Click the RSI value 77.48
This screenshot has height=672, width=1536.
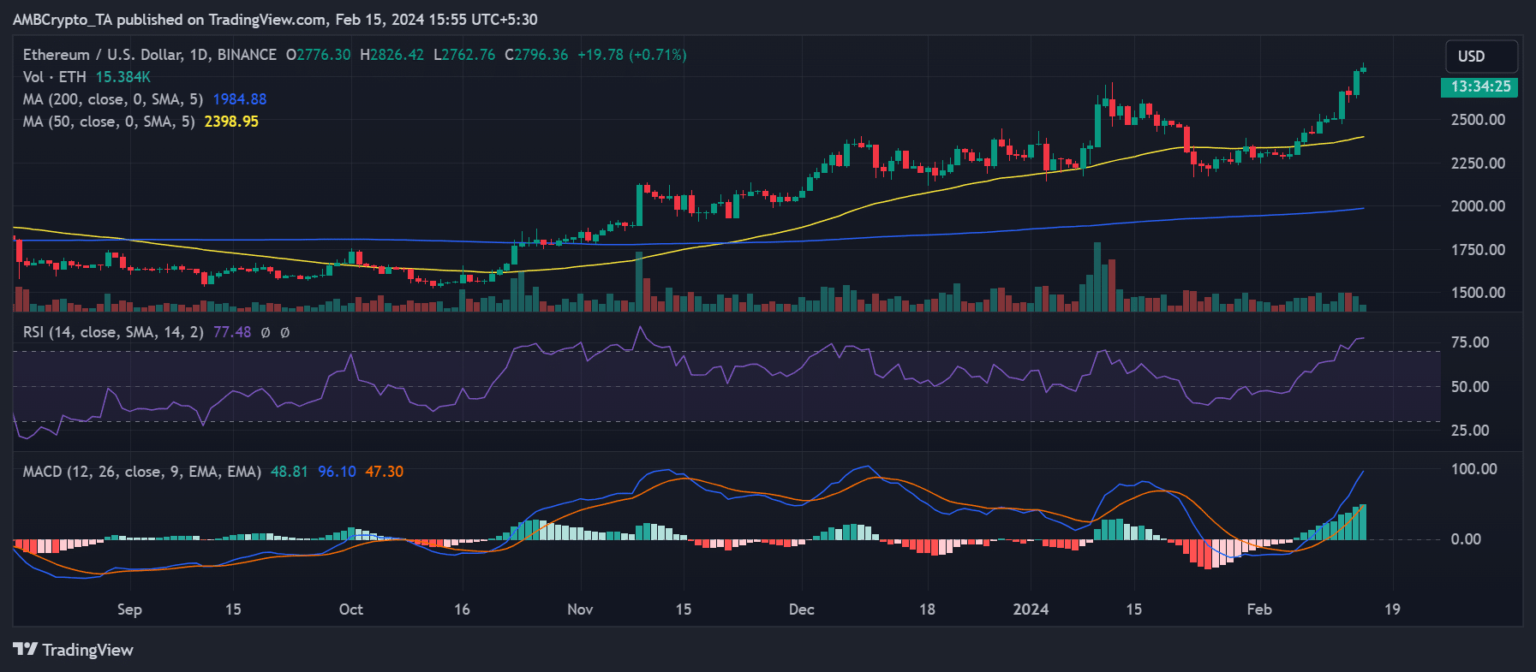tap(232, 332)
